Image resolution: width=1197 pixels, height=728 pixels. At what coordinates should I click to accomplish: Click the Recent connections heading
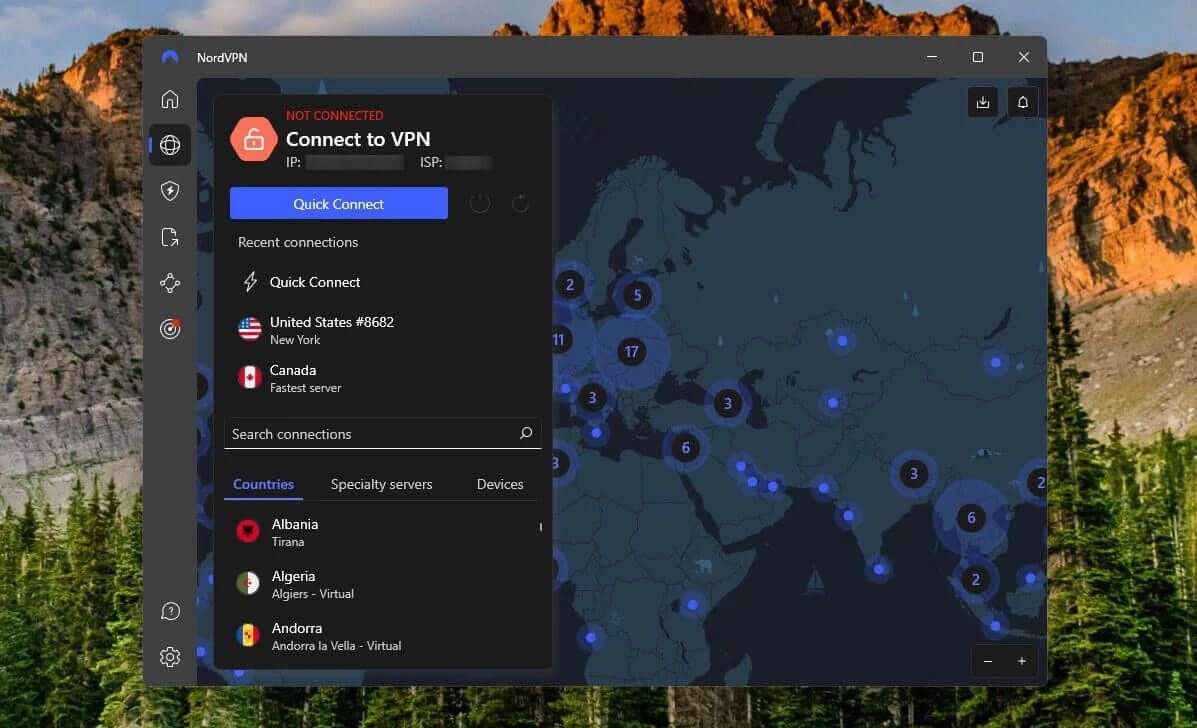pyautogui.click(x=298, y=242)
